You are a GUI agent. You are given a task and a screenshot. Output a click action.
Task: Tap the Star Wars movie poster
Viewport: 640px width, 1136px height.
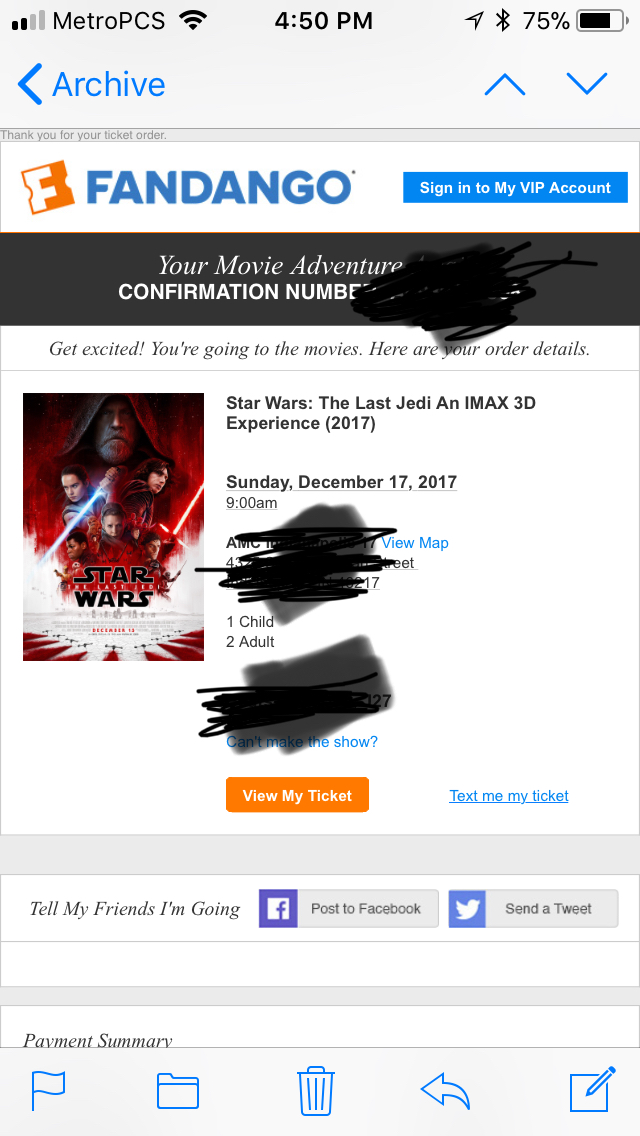coord(113,527)
